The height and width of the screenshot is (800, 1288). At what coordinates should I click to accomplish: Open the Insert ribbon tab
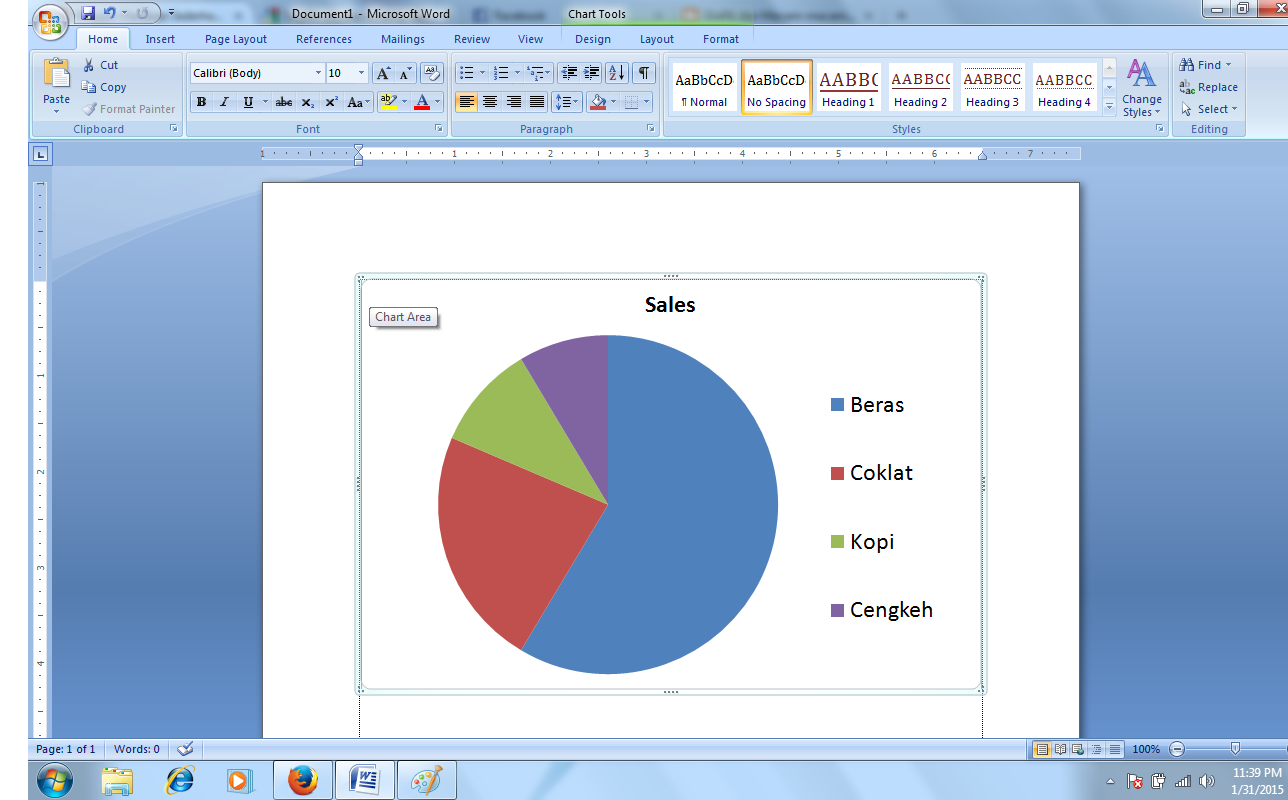coord(160,39)
